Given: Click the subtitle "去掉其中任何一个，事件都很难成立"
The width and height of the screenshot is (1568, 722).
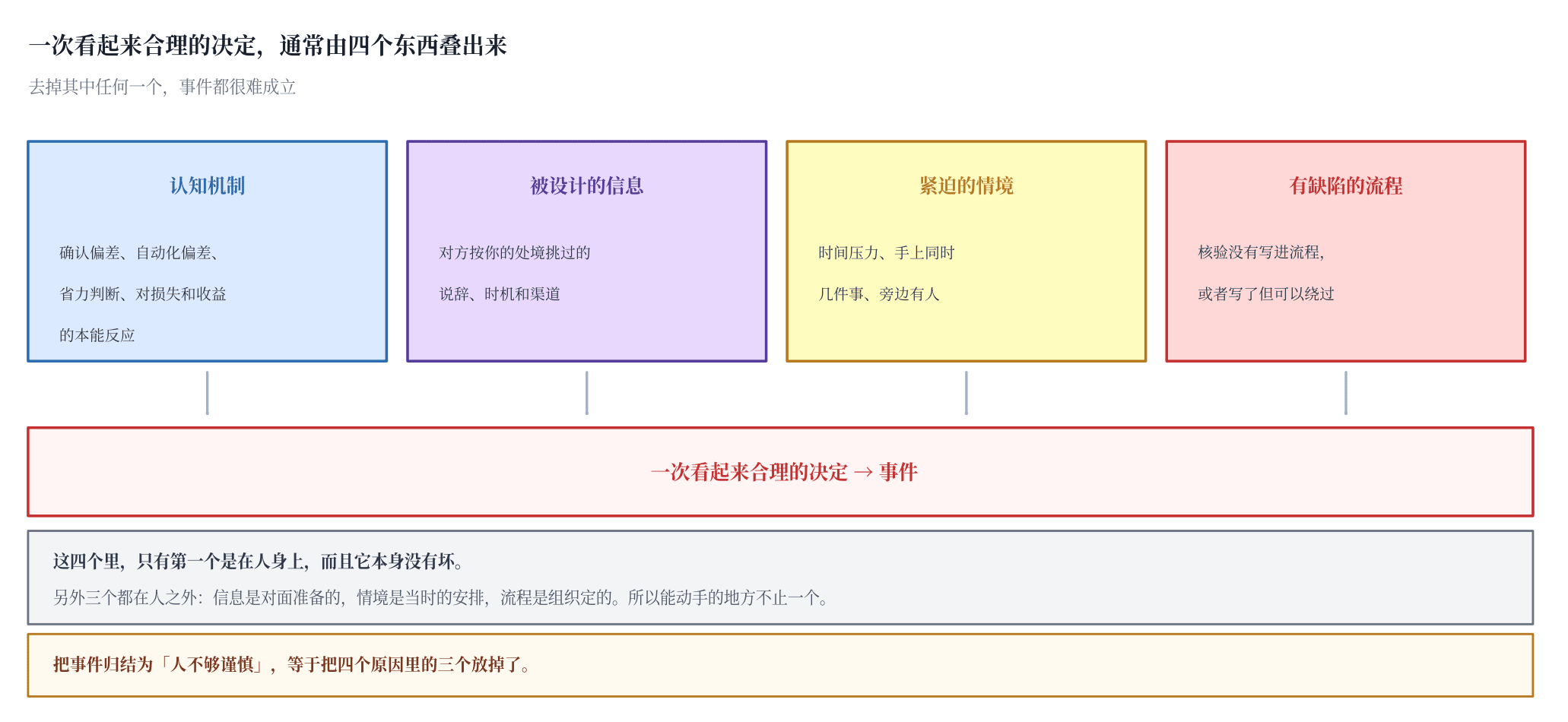Looking at the screenshot, I should pos(162,87).
